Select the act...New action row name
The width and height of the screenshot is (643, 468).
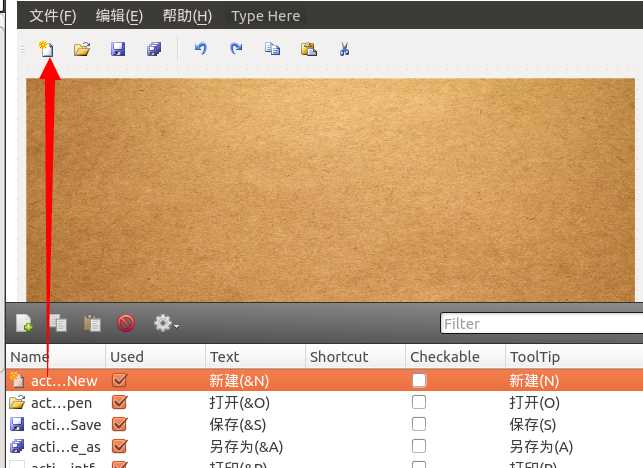point(64,381)
